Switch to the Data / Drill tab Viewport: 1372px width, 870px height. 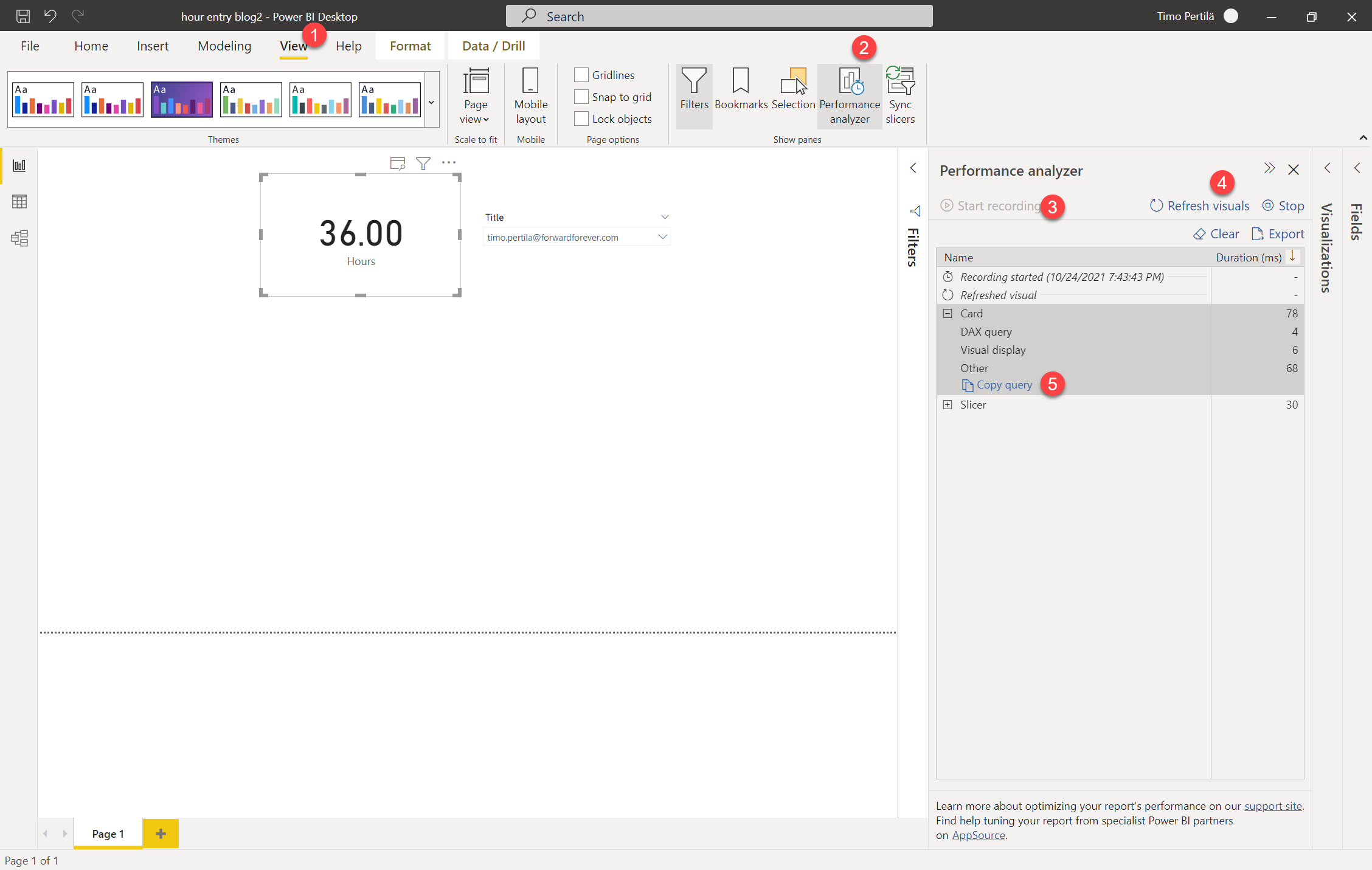(x=493, y=46)
